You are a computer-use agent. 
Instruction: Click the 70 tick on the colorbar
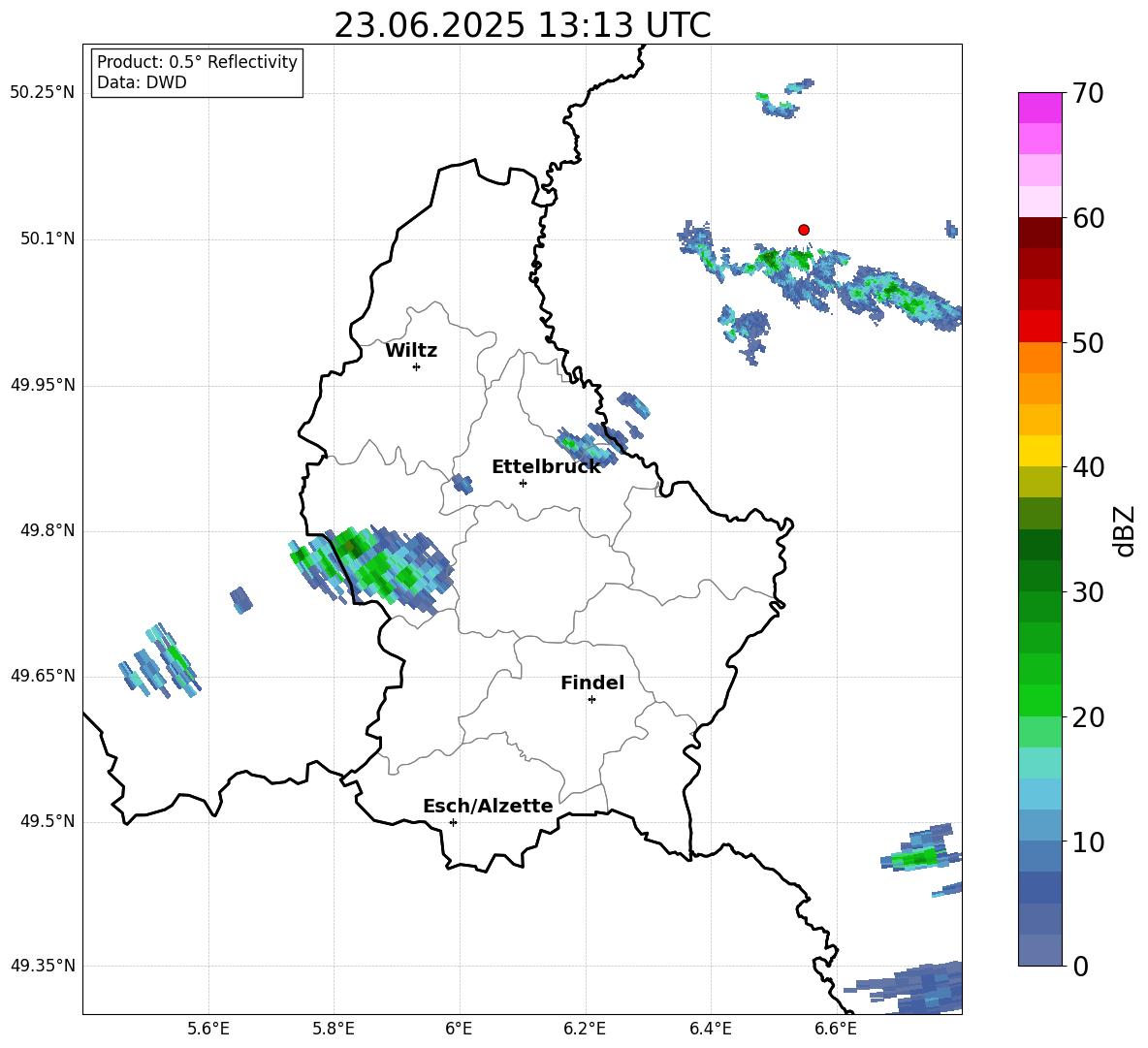pos(1088,93)
